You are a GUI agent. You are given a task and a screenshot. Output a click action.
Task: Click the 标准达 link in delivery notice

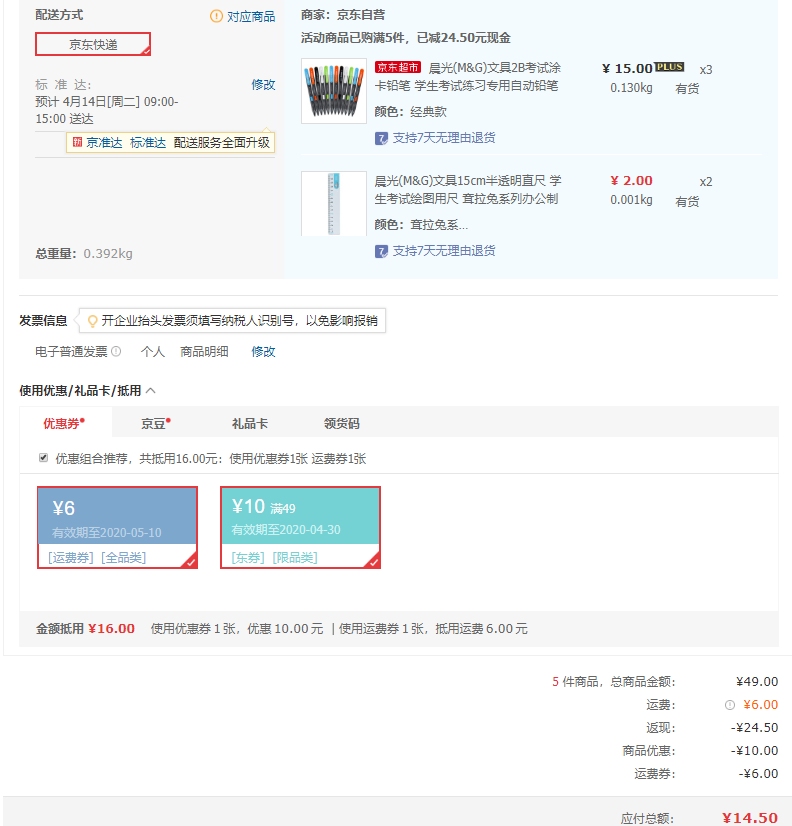click(148, 143)
